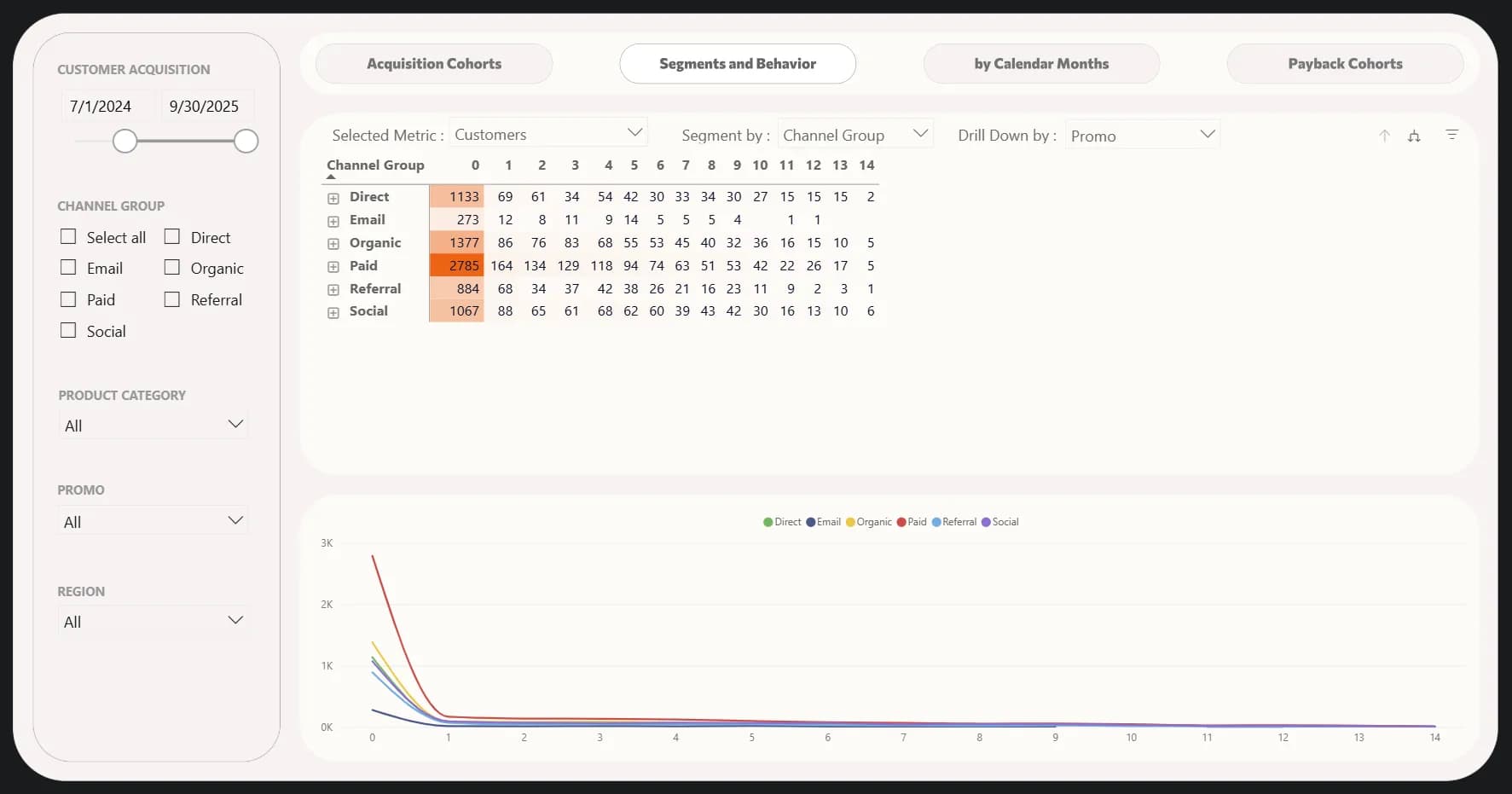Open the Payback Cohorts tab
The width and height of the screenshot is (1512, 794).
(x=1344, y=64)
